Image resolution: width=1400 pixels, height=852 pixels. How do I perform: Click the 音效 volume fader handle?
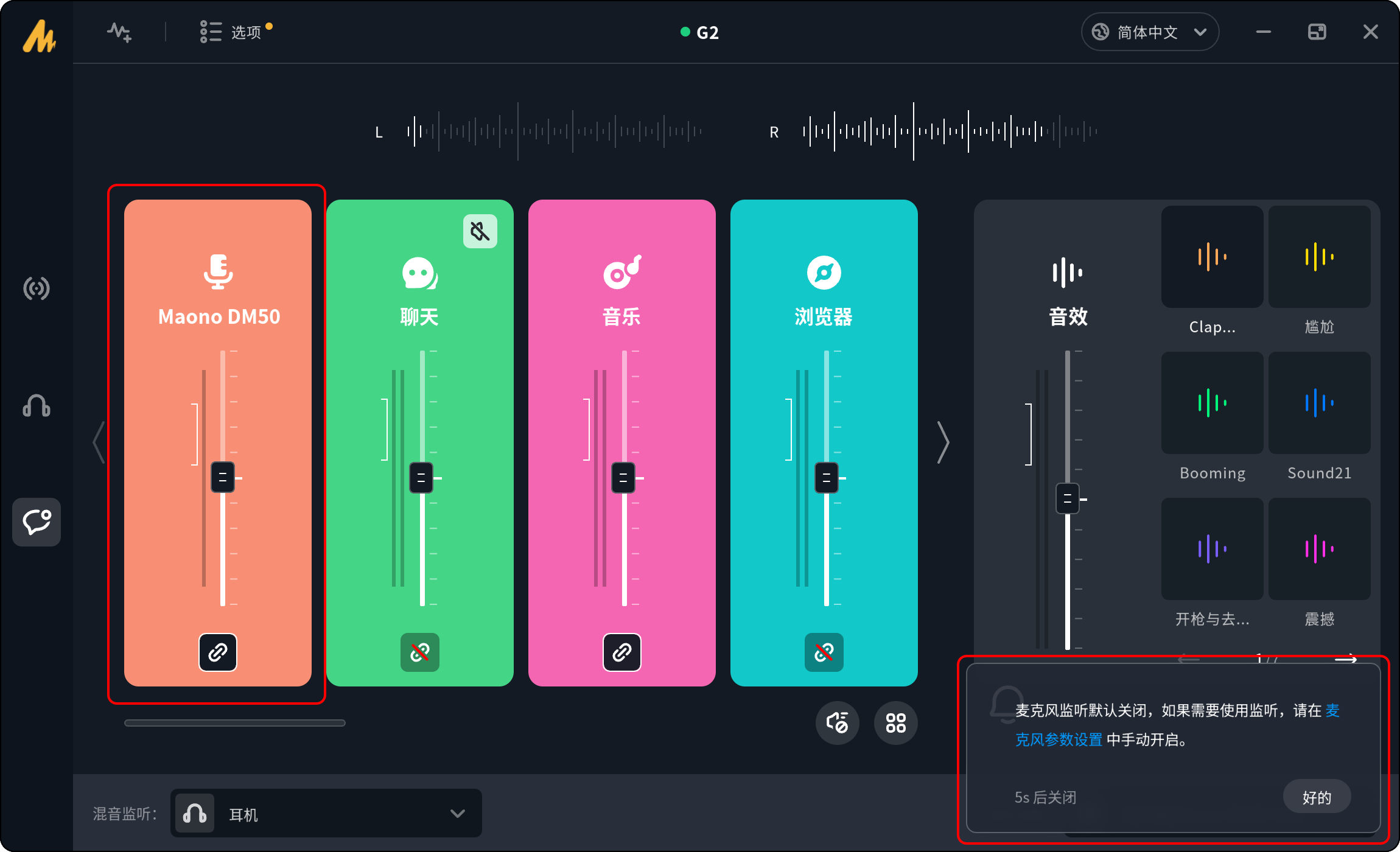[1067, 499]
